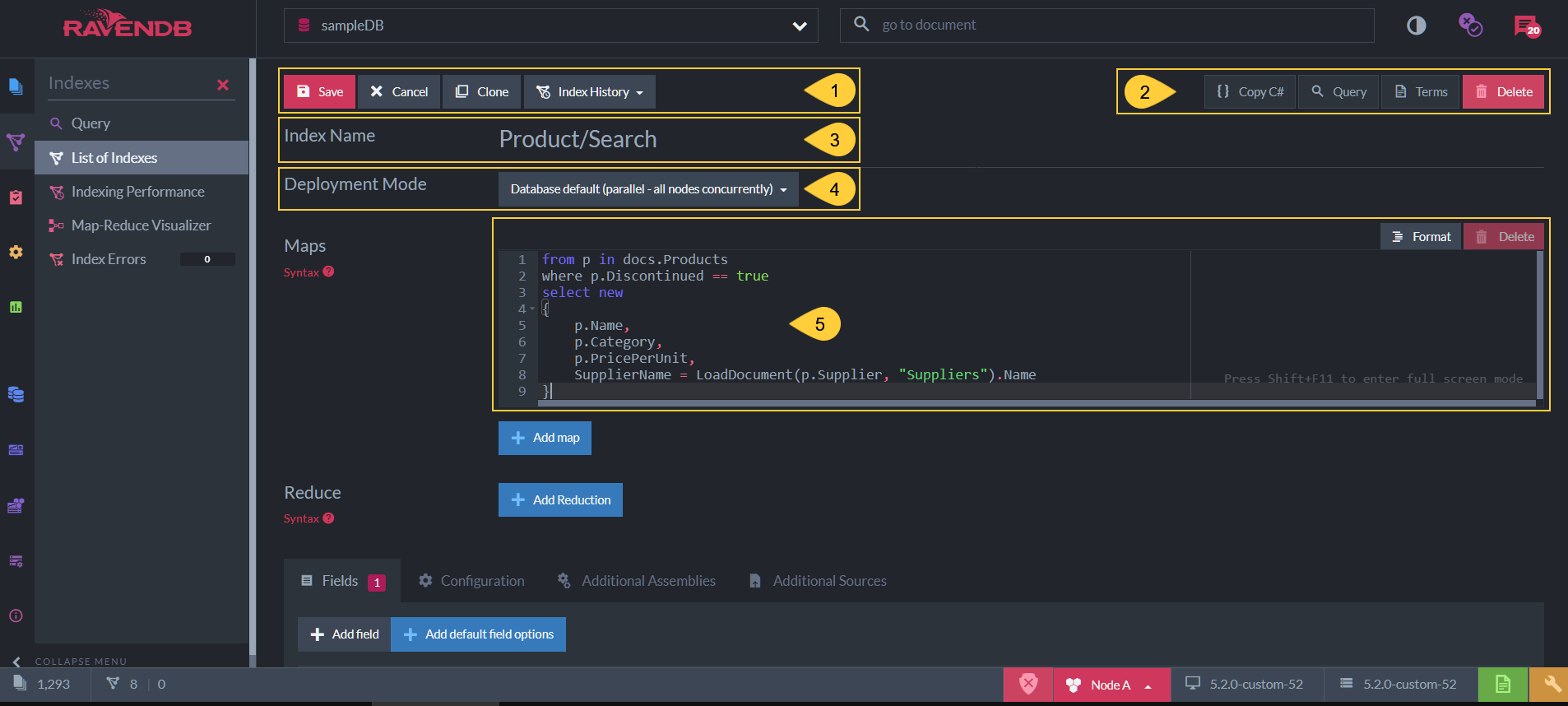
Task: Click the green document footer icon
Action: tap(1503, 685)
